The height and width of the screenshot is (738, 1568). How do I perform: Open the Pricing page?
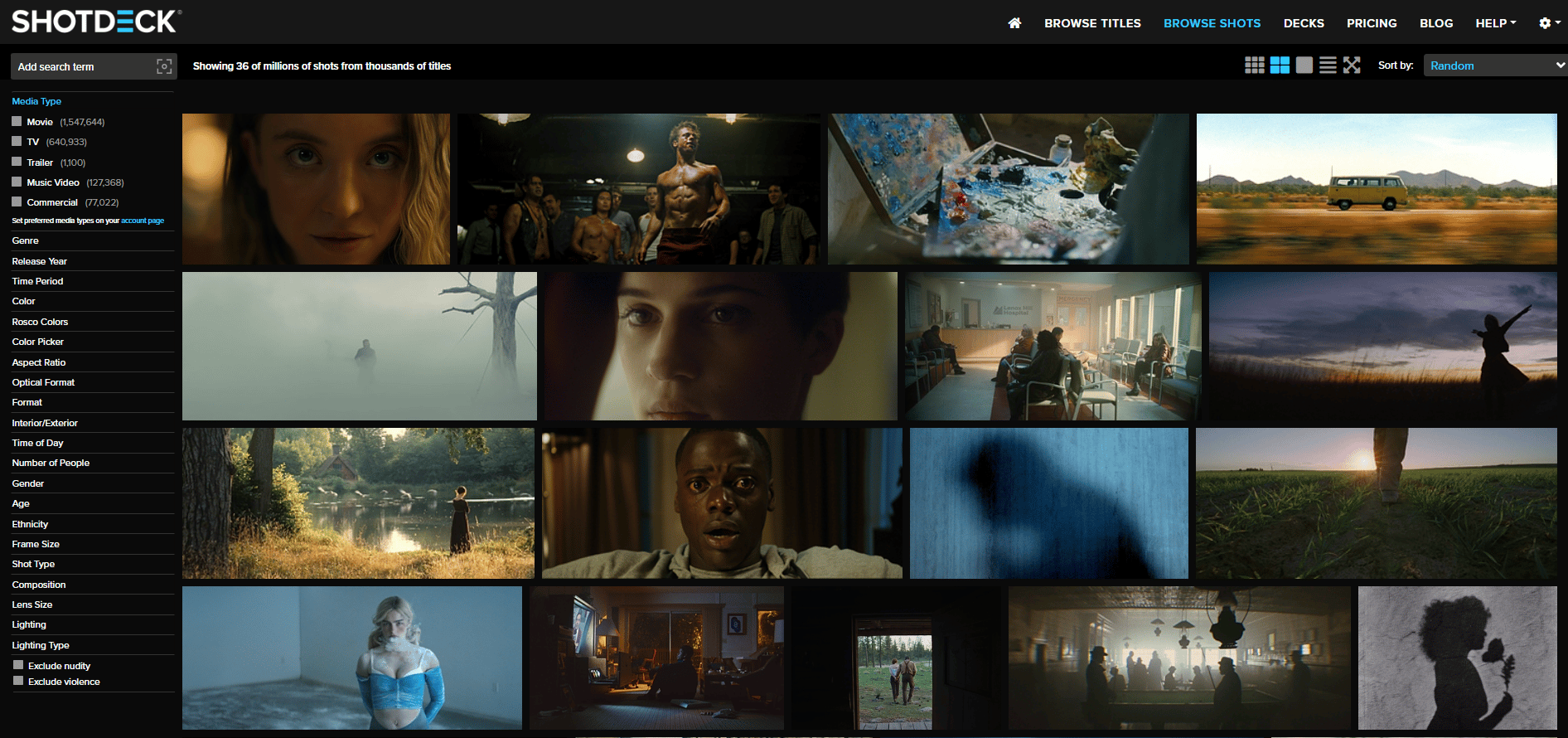click(1372, 23)
